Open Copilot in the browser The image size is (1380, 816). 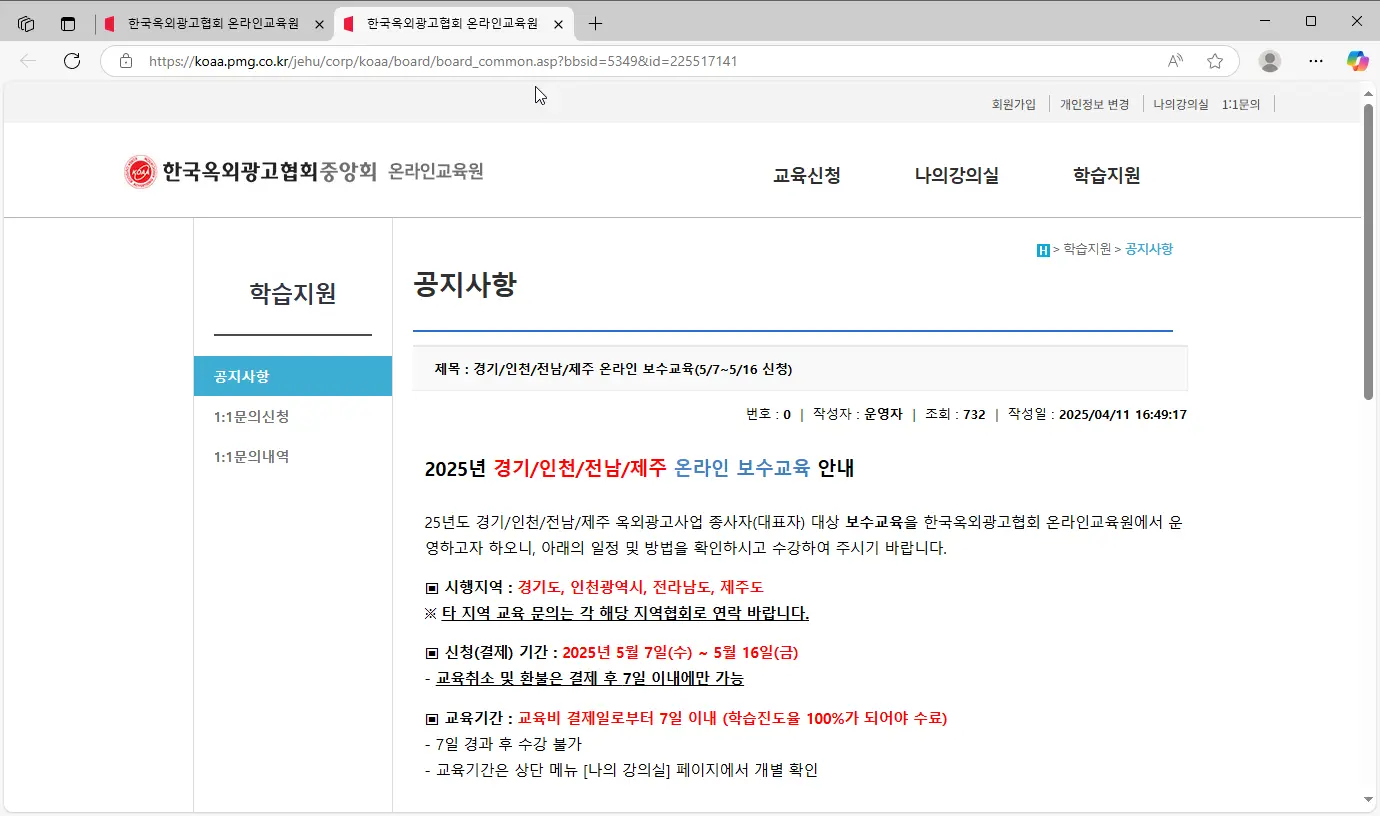click(x=1357, y=61)
